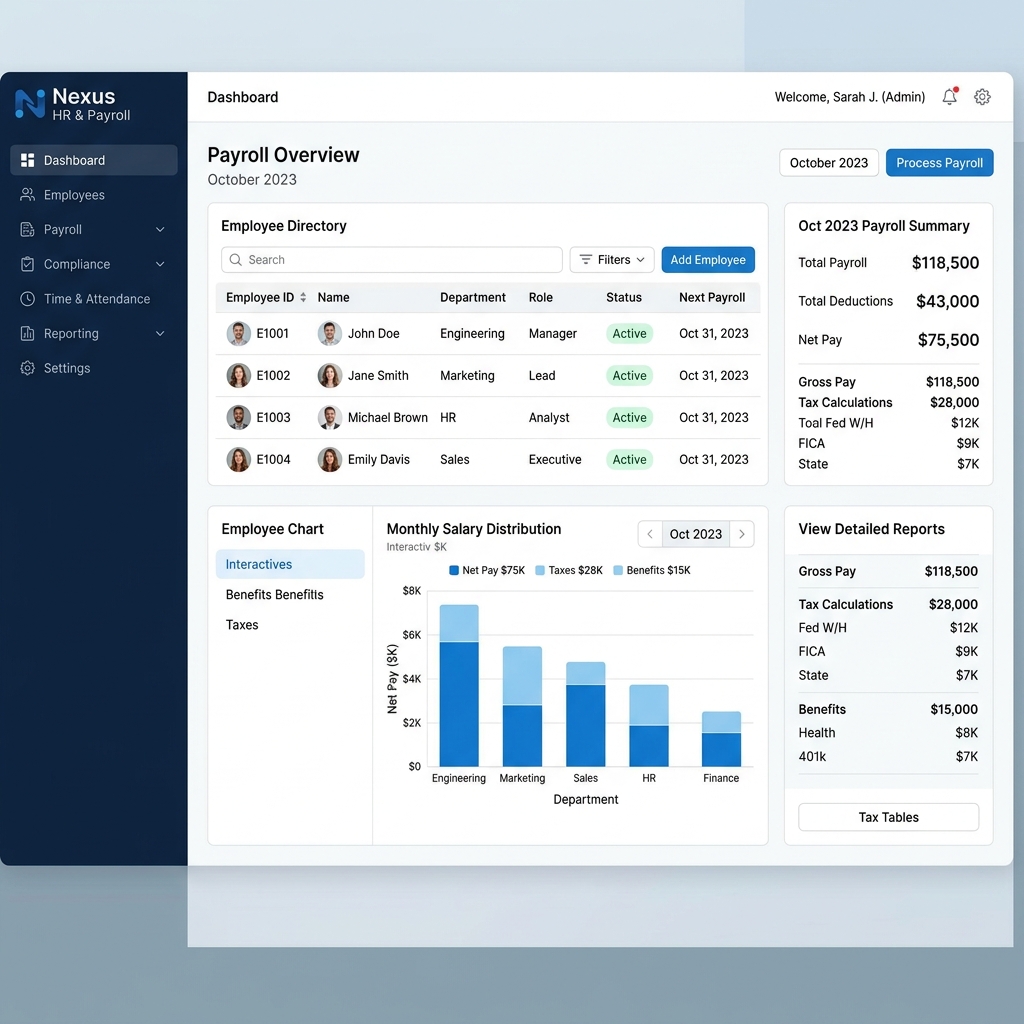The image size is (1024, 1024).
Task: Click the sidebar Settings gear icon
Action: click(x=27, y=368)
